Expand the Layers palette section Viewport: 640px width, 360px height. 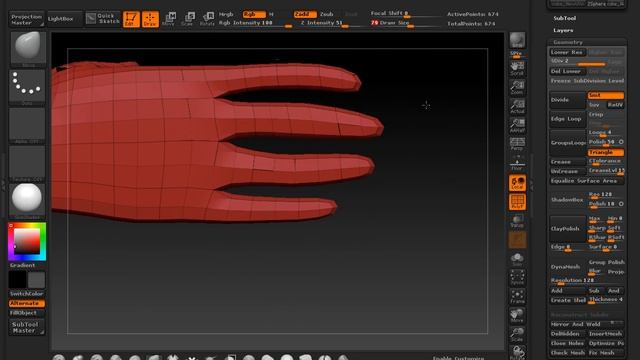click(563, 30)
